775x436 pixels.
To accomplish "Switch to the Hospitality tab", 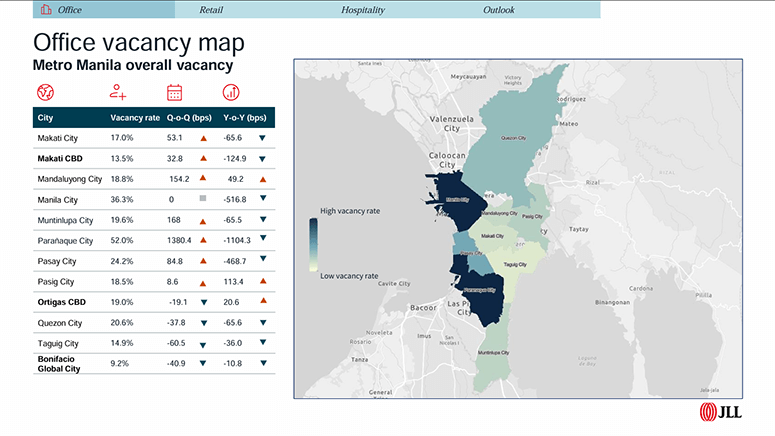I will click(x=362, y=10).
